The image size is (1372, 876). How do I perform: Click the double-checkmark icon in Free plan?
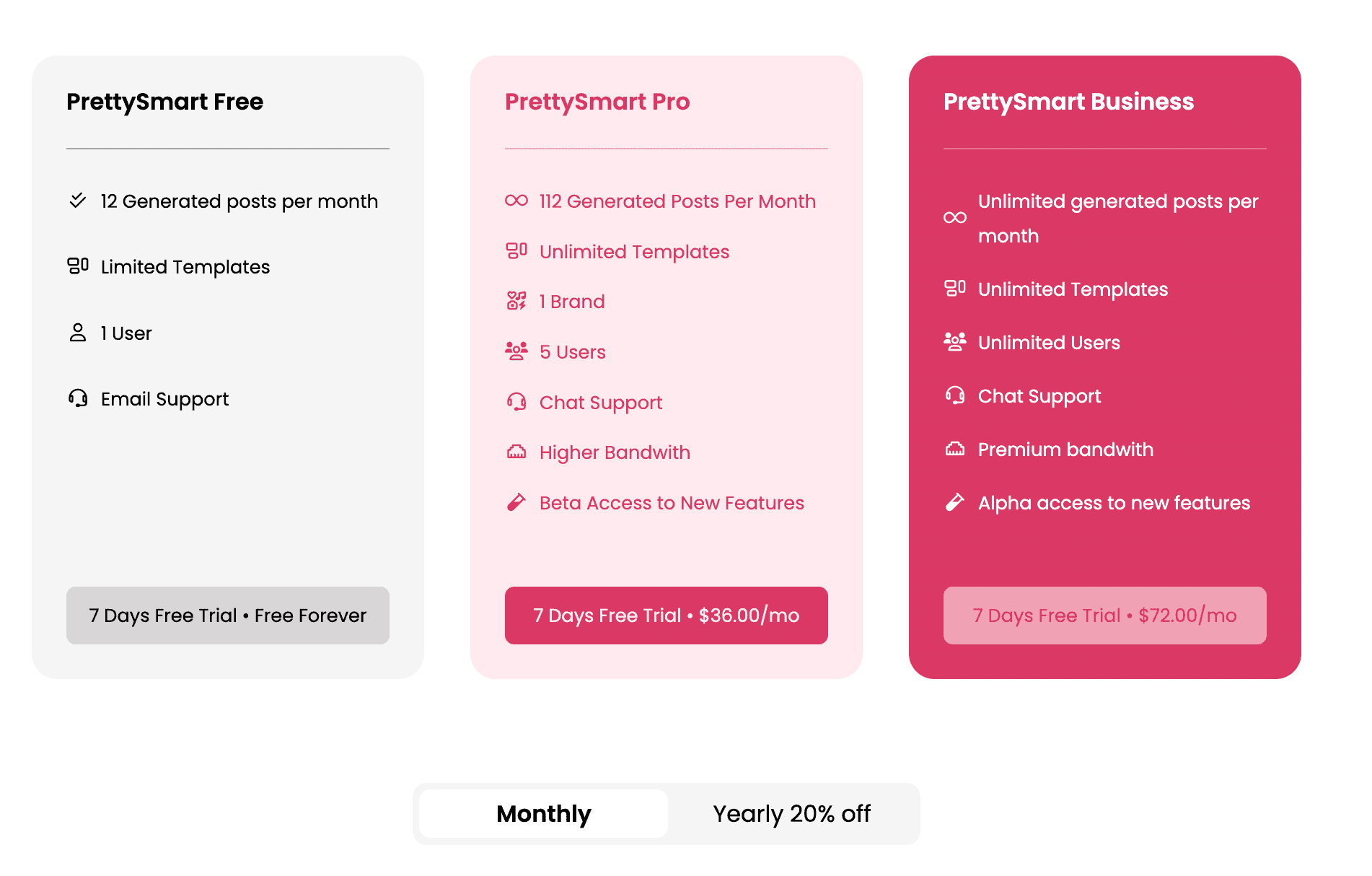[77, 201]
